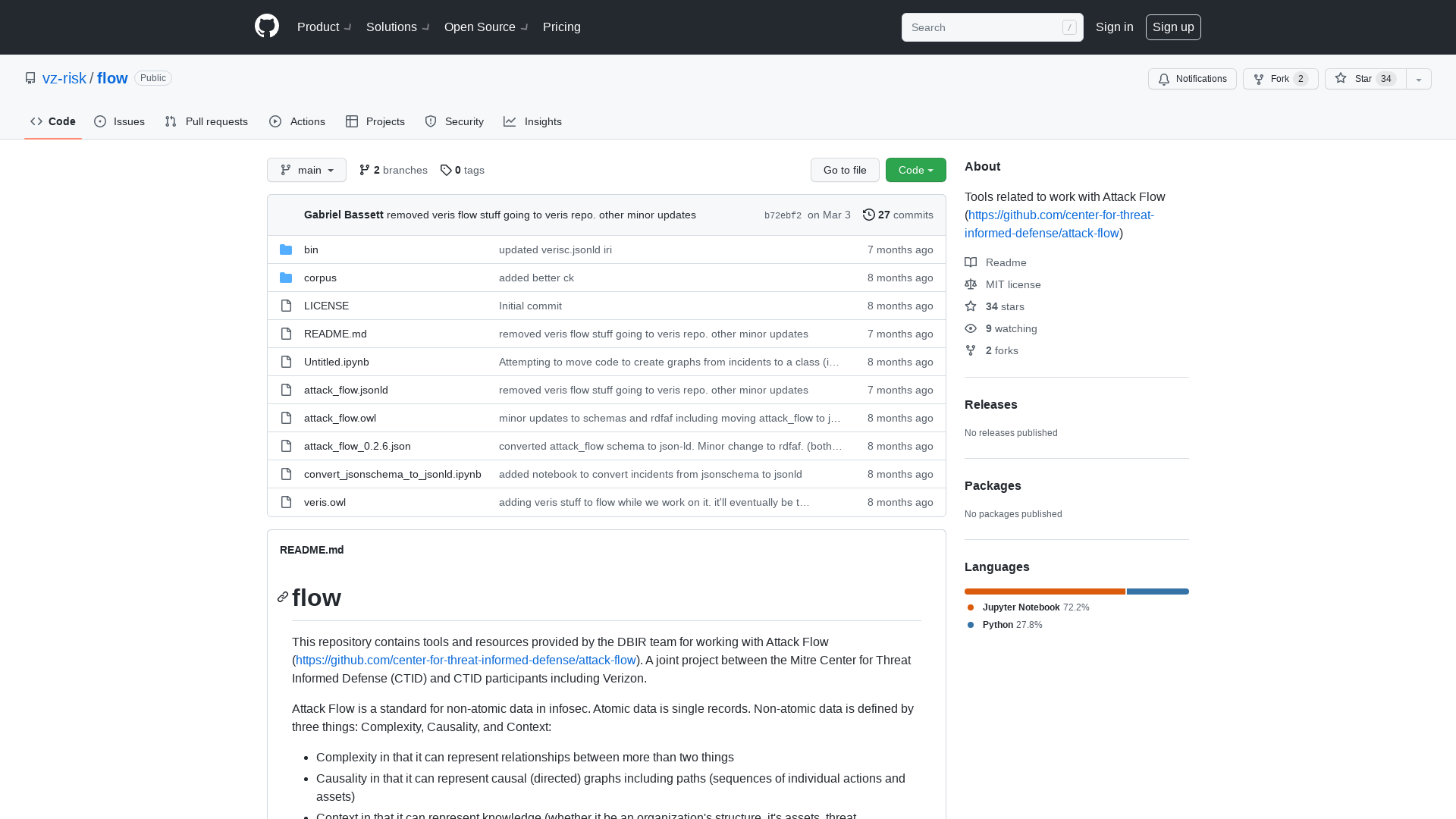Switch to the Issues tab
The width and height of the screenshot is (1456, 819).
pyautogui.click(x=120, y=121)
